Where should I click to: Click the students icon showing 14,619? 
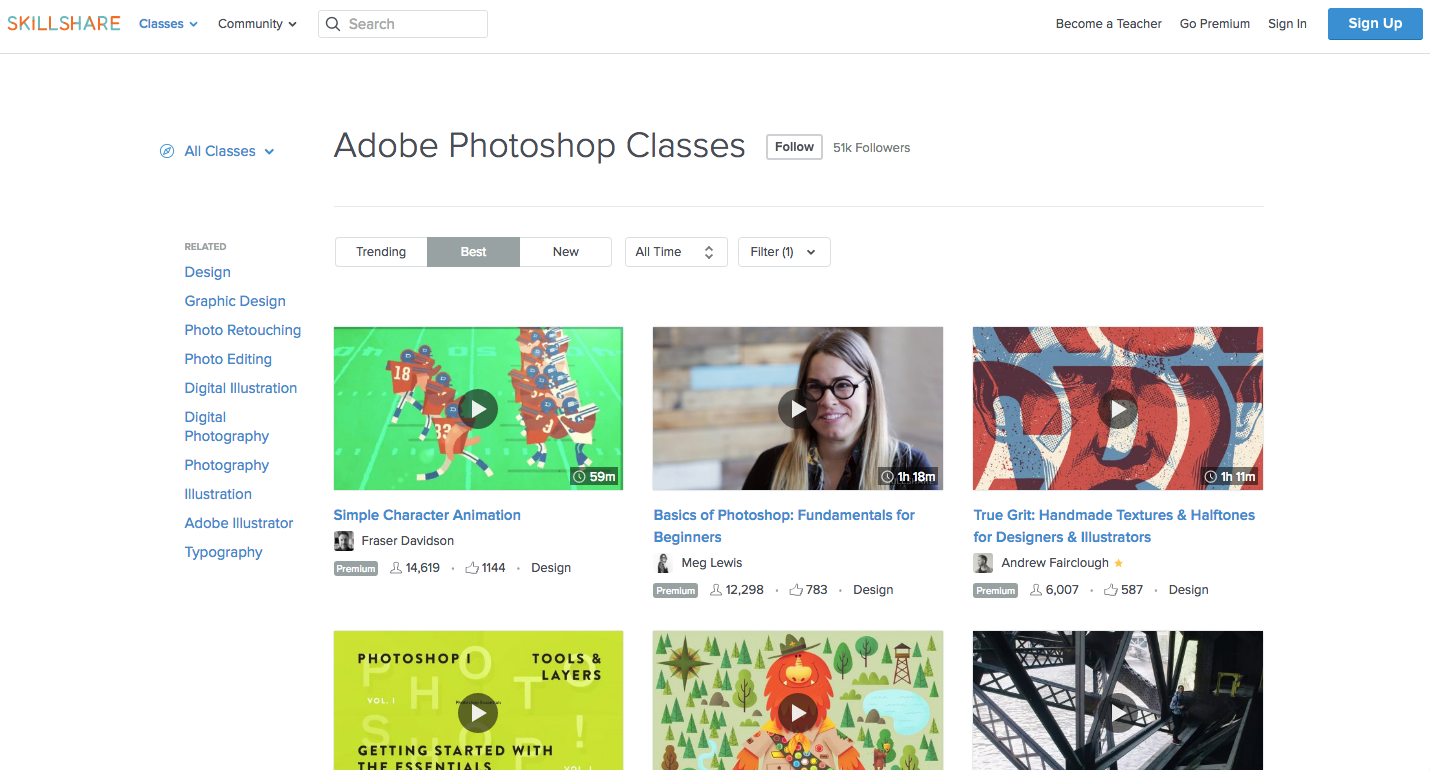396,568
